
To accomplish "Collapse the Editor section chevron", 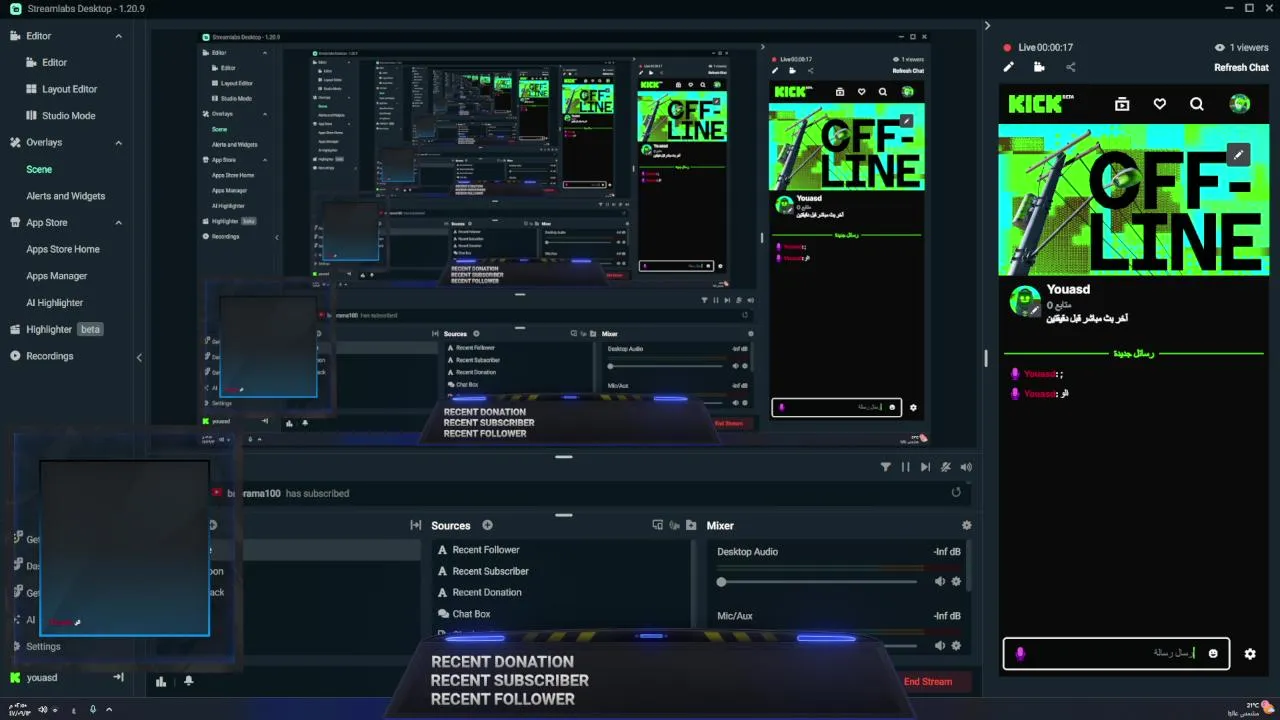I will [118, 36].
